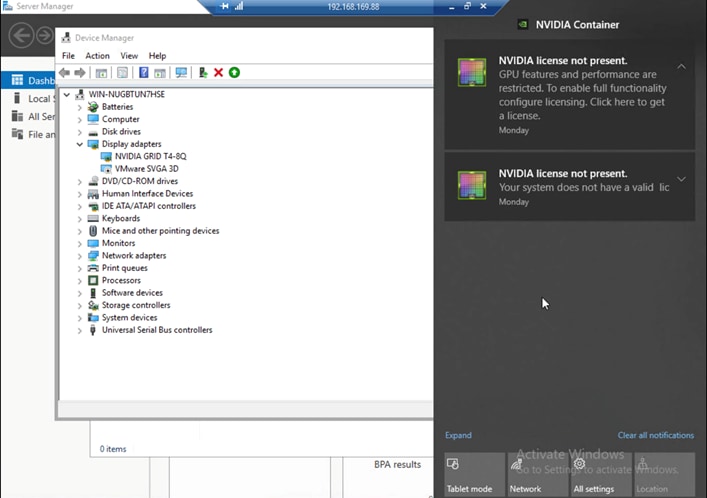707x498 pixels.
Task: Open first NVIDIA license not present notification
Action: click(569, 95)
